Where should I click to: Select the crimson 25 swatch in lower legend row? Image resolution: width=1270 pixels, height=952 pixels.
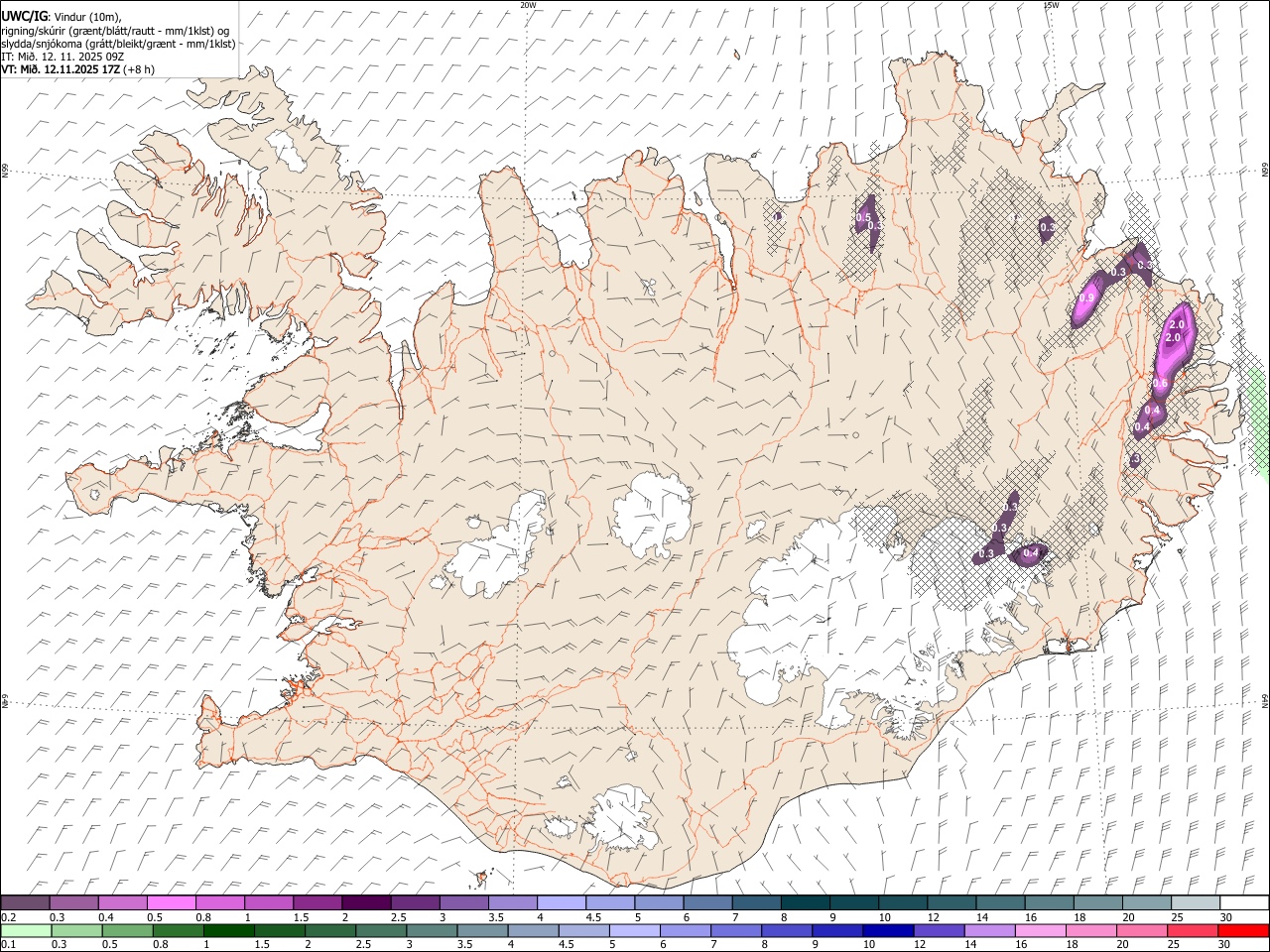(x=1192, y=930)
